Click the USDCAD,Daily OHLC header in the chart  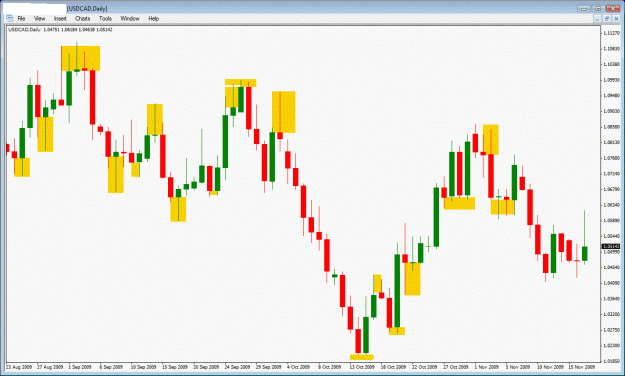pos(60,30)
